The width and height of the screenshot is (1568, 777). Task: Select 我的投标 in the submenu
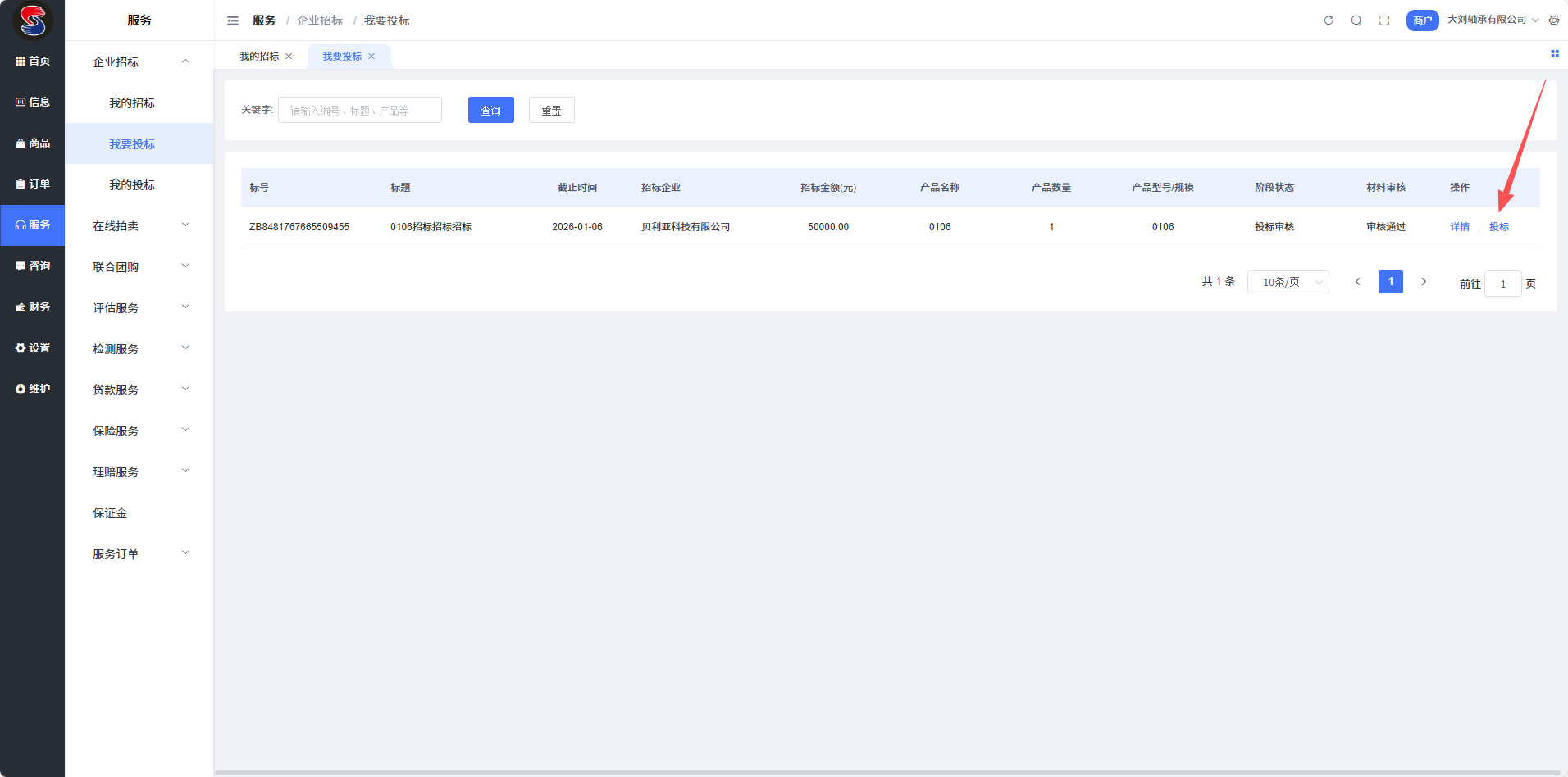click(132, 185)
